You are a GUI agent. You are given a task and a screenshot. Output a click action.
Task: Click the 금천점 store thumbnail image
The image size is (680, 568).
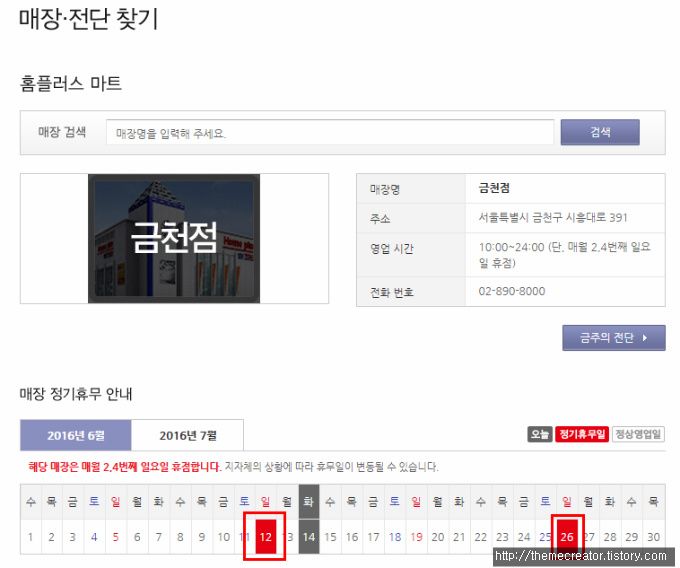coord(174,238)
